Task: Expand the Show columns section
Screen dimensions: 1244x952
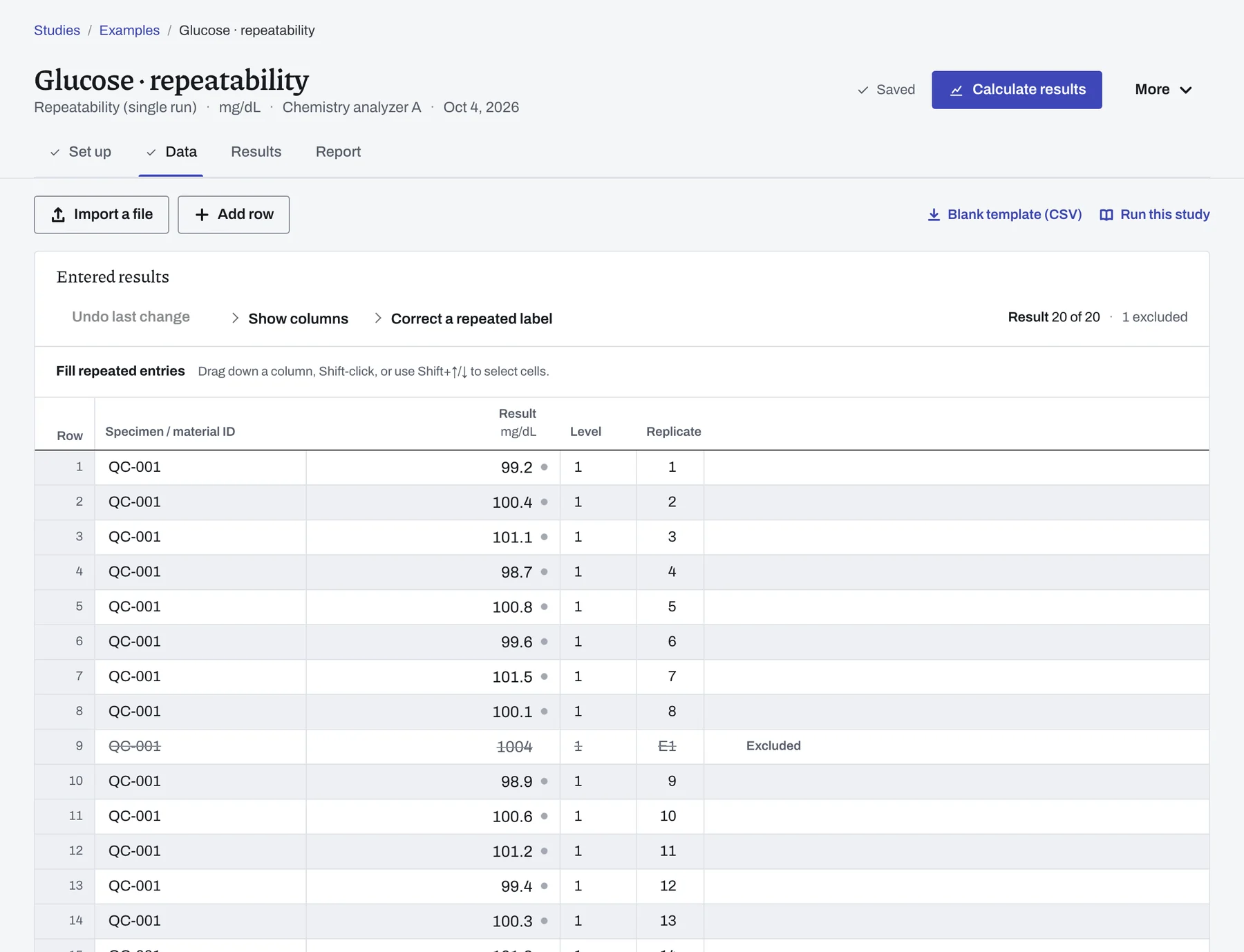Action: tap(290, 318)
